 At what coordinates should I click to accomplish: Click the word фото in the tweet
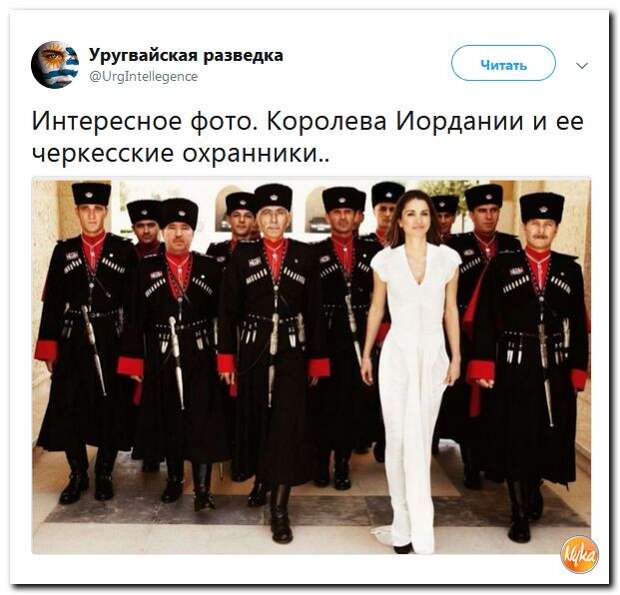(220, 121)
